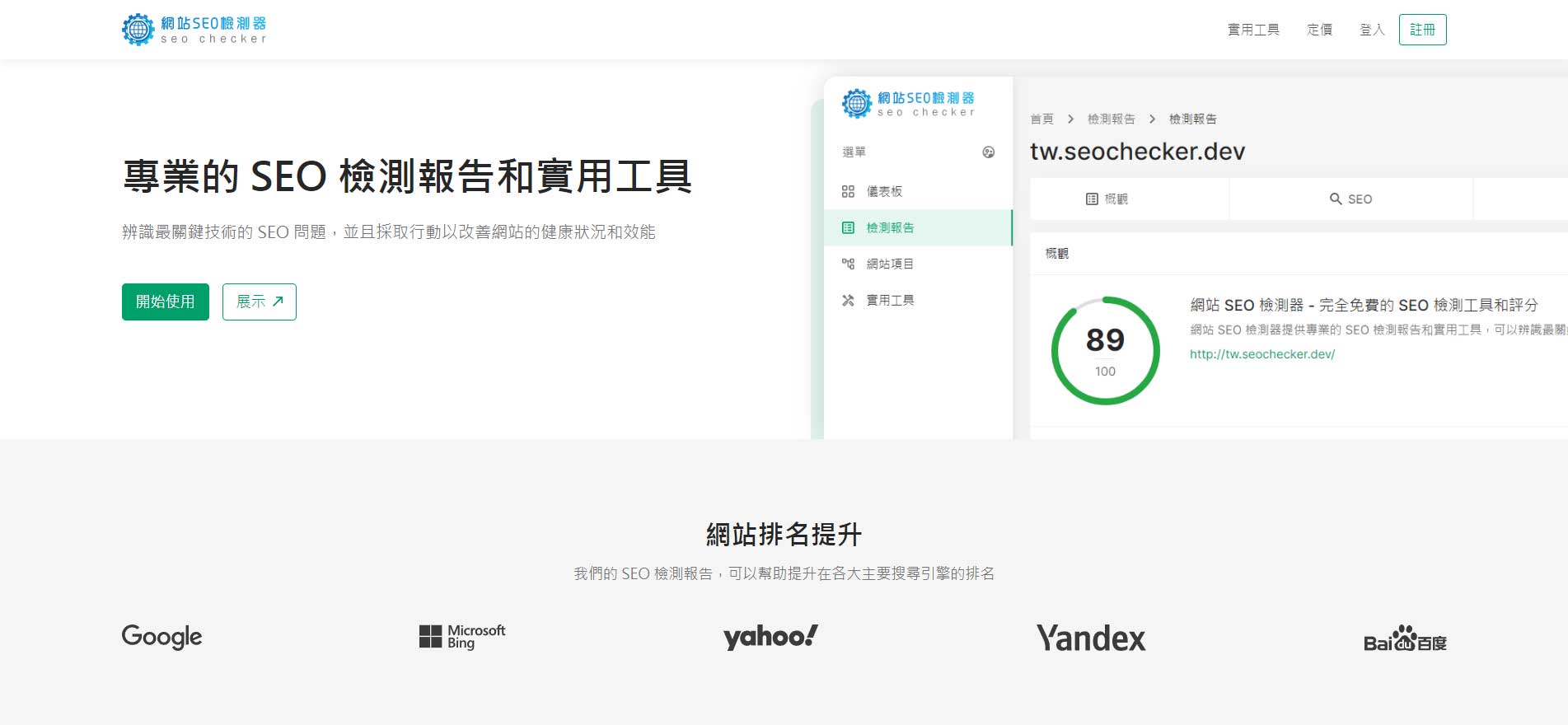The image size is (1568, 725).
Task: Click the site project icon beside 網站項目
Action: [x=848, y=264]
